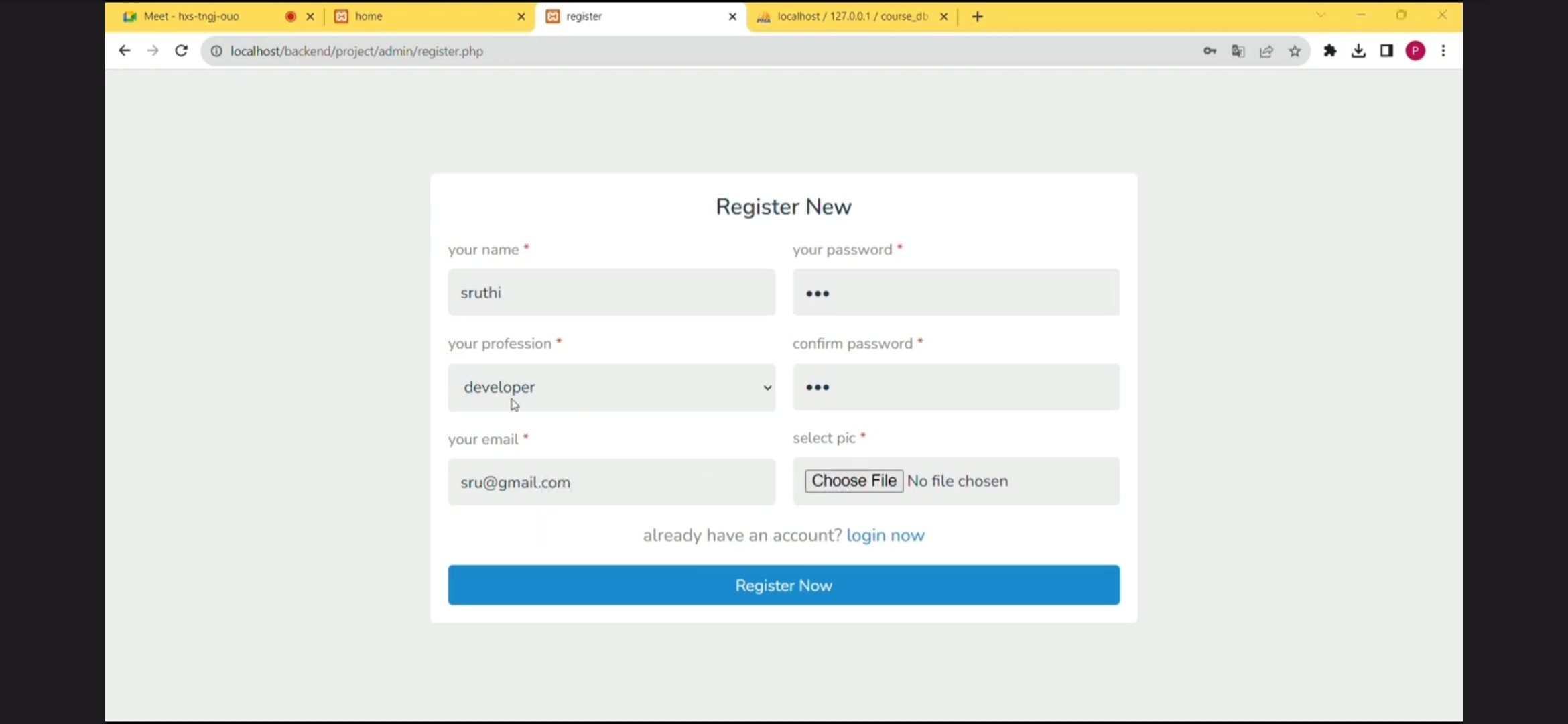The height and width of the screenshot is (724, 1568).
Task: Close the Meet tab
Action: [x=310, y=17]
